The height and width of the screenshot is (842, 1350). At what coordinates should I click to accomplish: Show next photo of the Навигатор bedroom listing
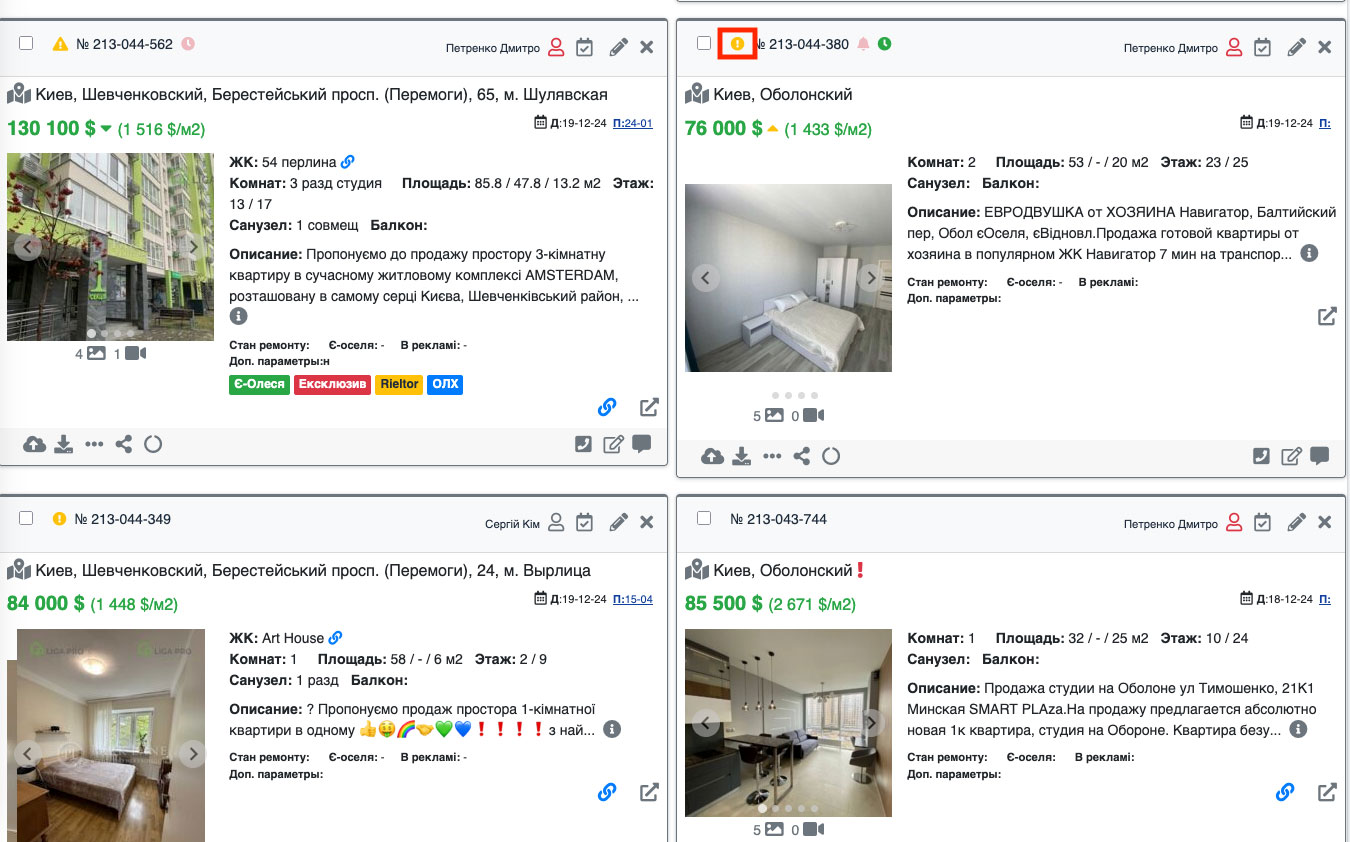(x=871, y=278)
